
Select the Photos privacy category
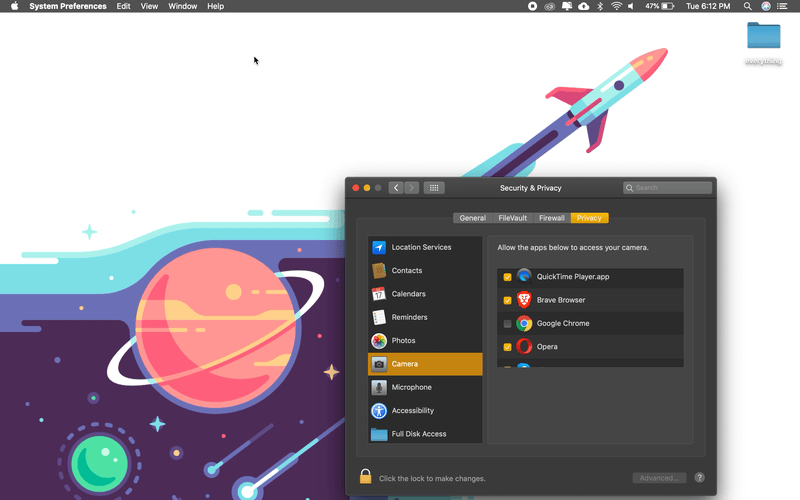coord(403,341)
